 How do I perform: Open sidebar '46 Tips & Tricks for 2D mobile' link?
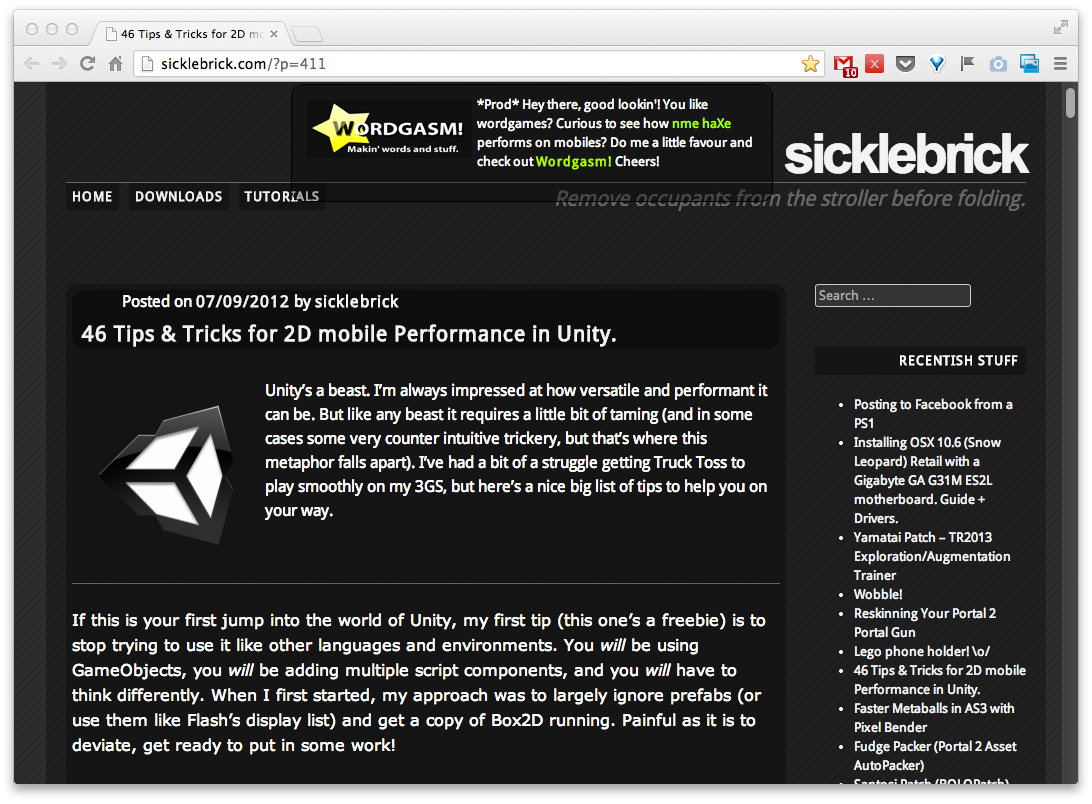click(939, 679)
